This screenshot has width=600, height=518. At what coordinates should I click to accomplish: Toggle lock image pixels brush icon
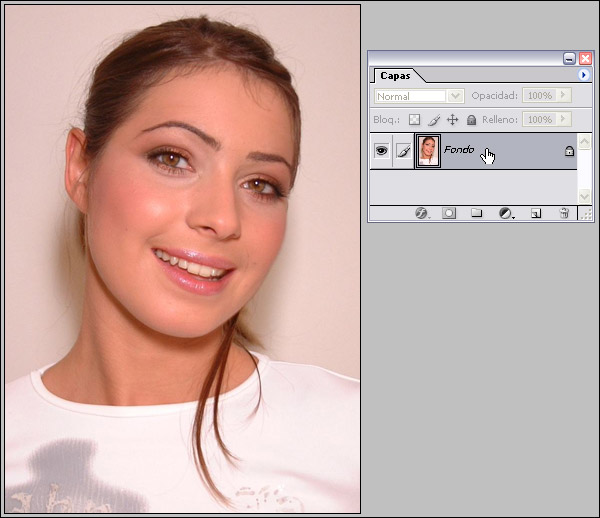tap(433, 119)
